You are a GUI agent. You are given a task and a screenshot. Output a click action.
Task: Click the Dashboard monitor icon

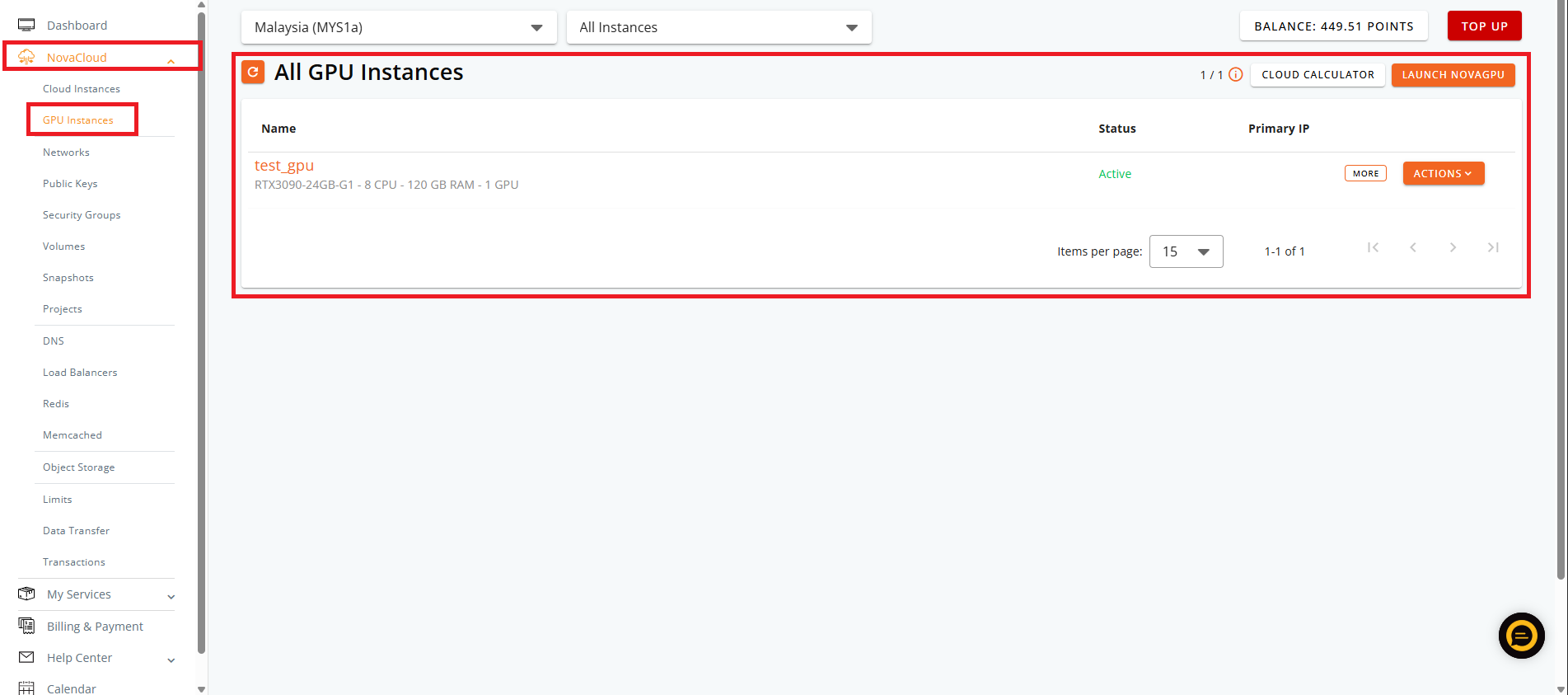26,25
